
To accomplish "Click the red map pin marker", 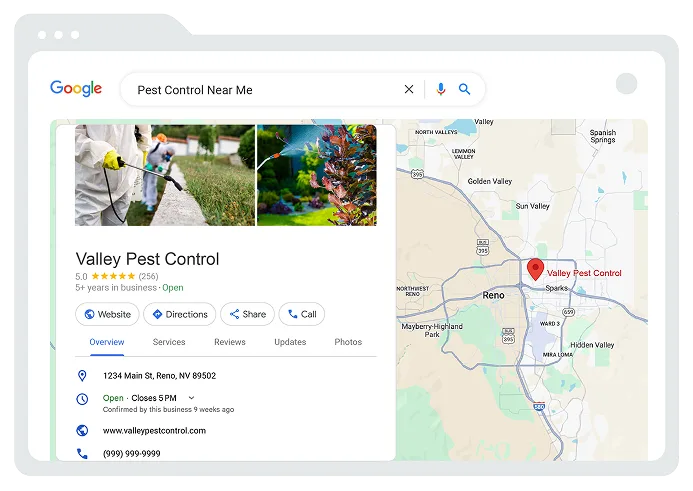I will pos(535,269).
